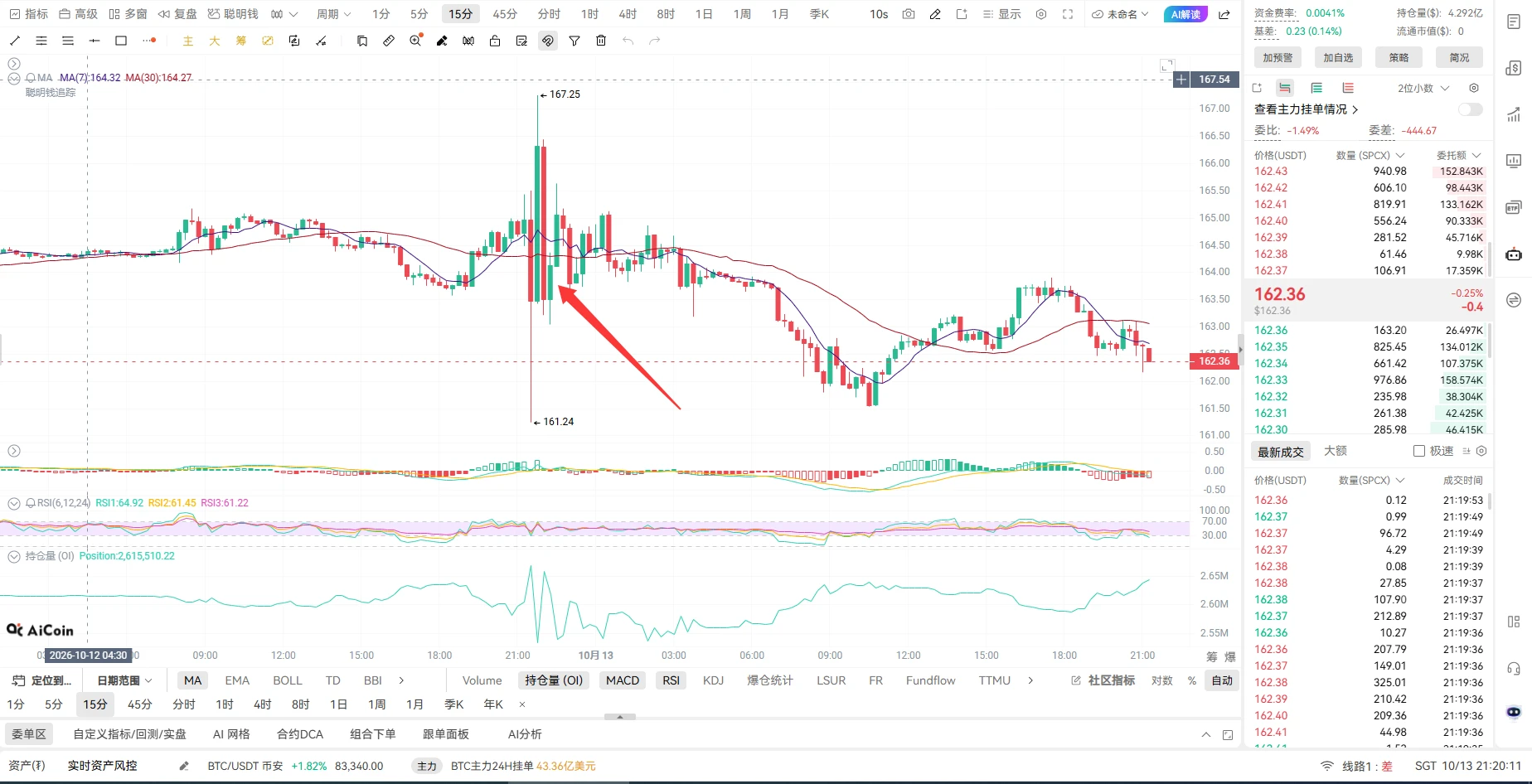Open the 查看主力挂单情况 link

click(x=1306, y=109)
